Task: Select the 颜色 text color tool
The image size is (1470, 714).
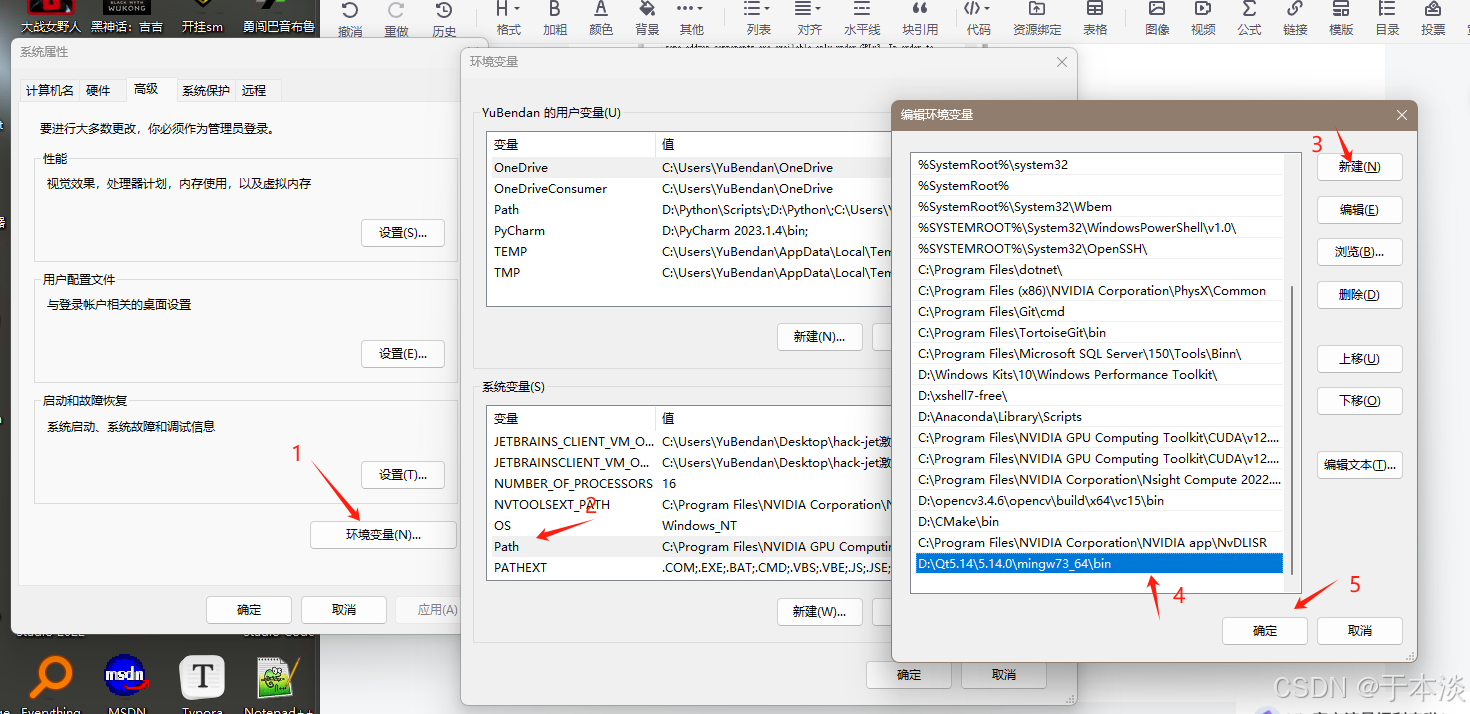Action: (x=601, y=9)
